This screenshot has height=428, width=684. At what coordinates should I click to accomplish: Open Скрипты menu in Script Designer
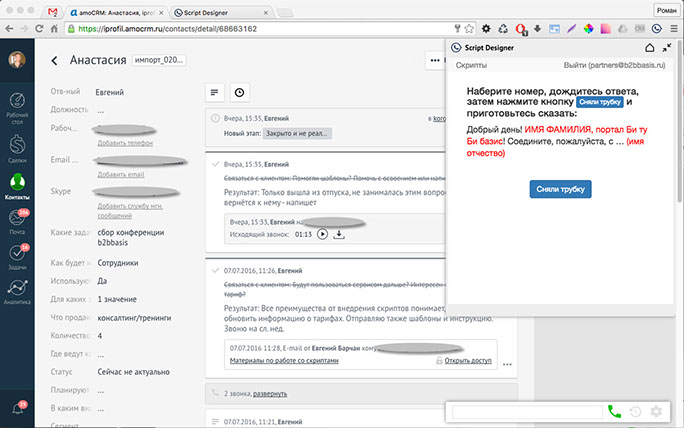[471, 64]
